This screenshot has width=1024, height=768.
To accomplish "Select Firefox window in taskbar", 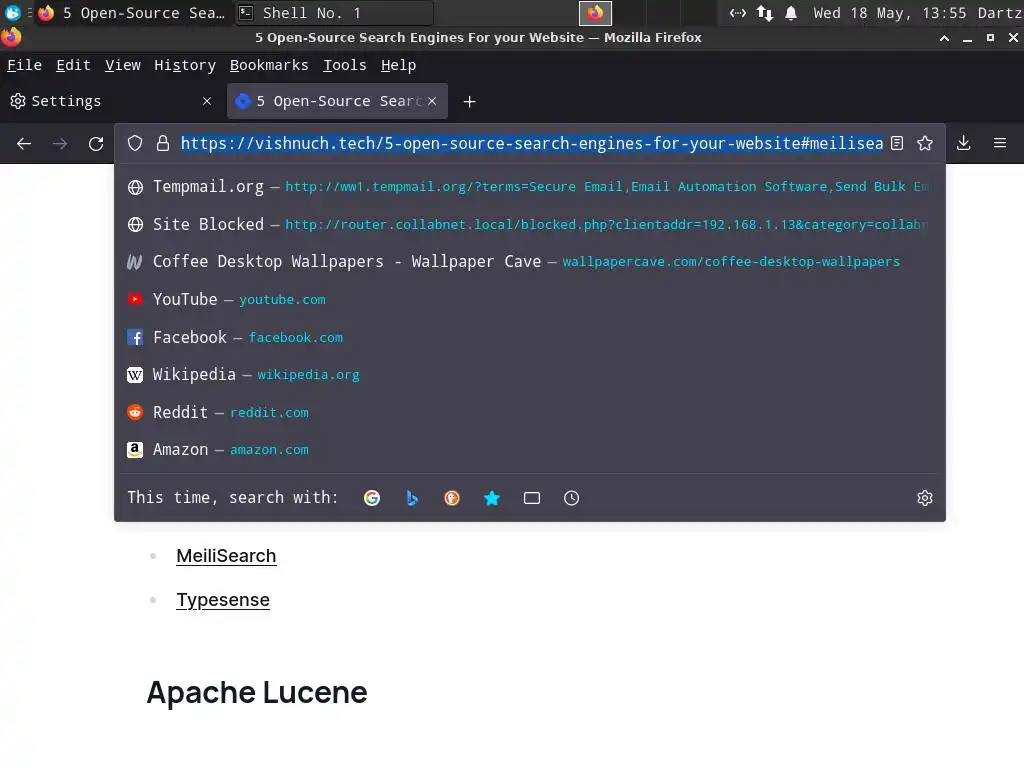I will [x=131, y=13].
